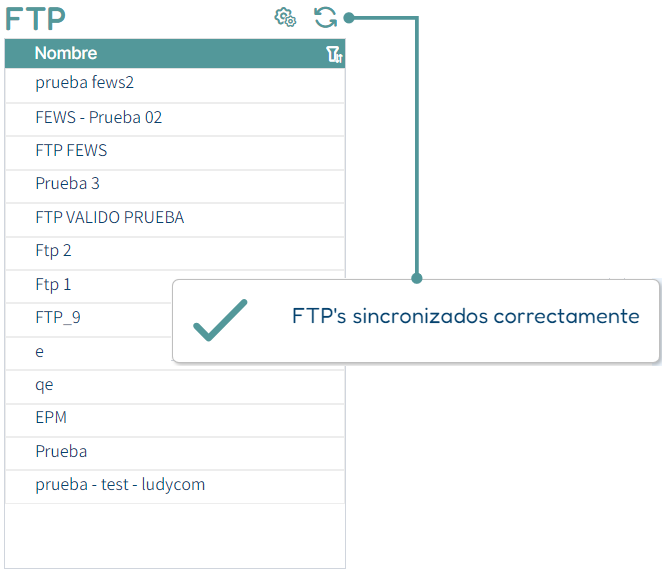The height and width of the screenshot is (574, 667).
Task: Click the synchronize FTP refresh icon
Action: pos(325,17)
